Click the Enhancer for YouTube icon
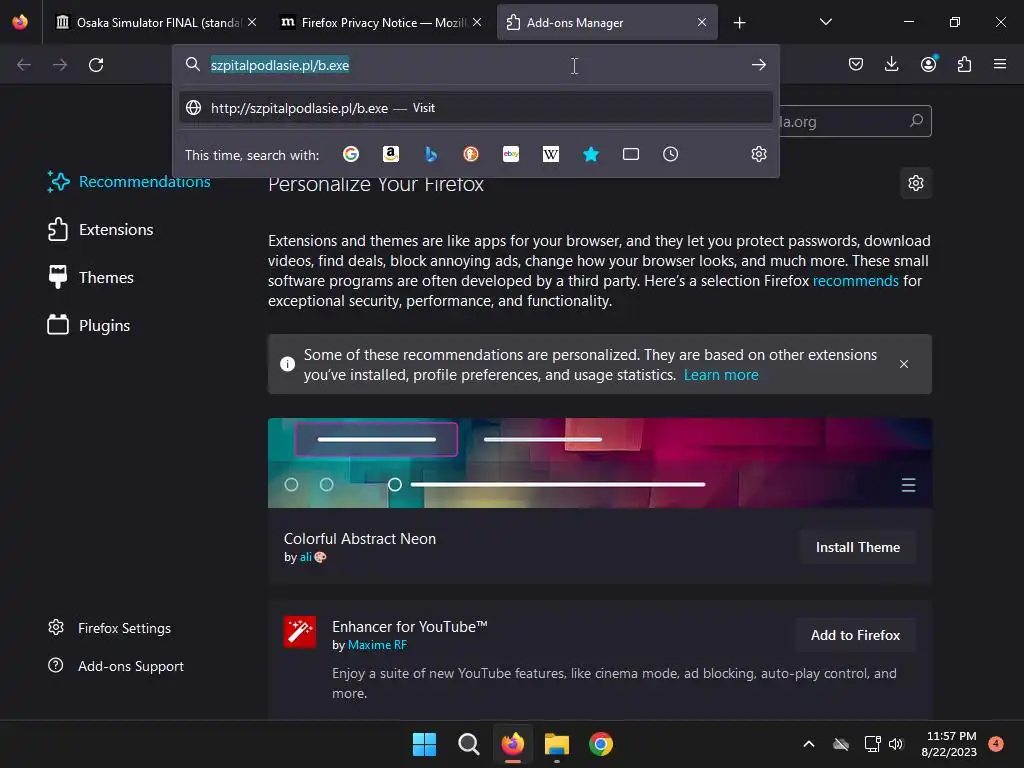The width and height of the screenshot is (1024, 768). point(300,632)
